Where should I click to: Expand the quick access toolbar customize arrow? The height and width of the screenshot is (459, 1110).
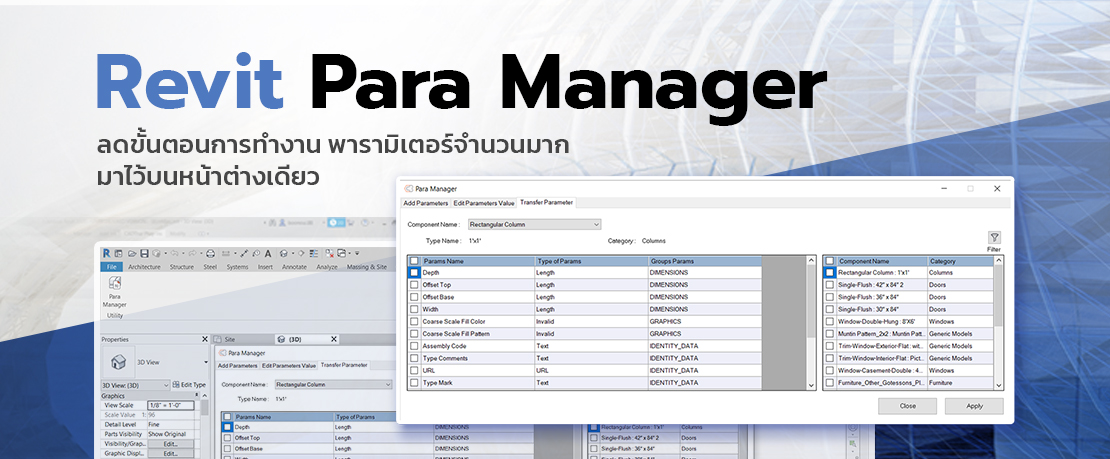tap(357, 254)
